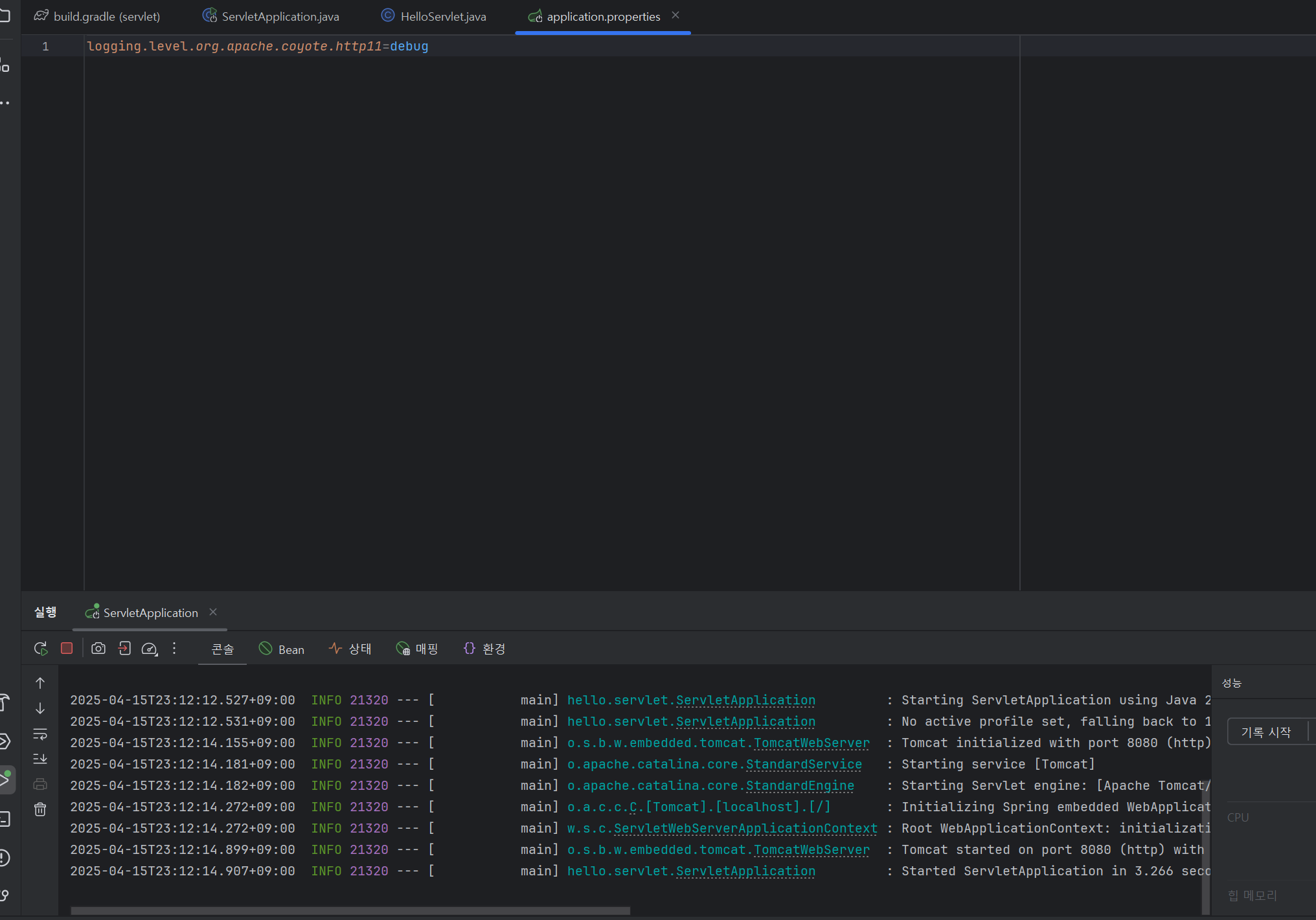The height and width of the screenshot is (920, 1316).
Task: Open the Terminal tool window from sidebar
Action: click(5, 819)
